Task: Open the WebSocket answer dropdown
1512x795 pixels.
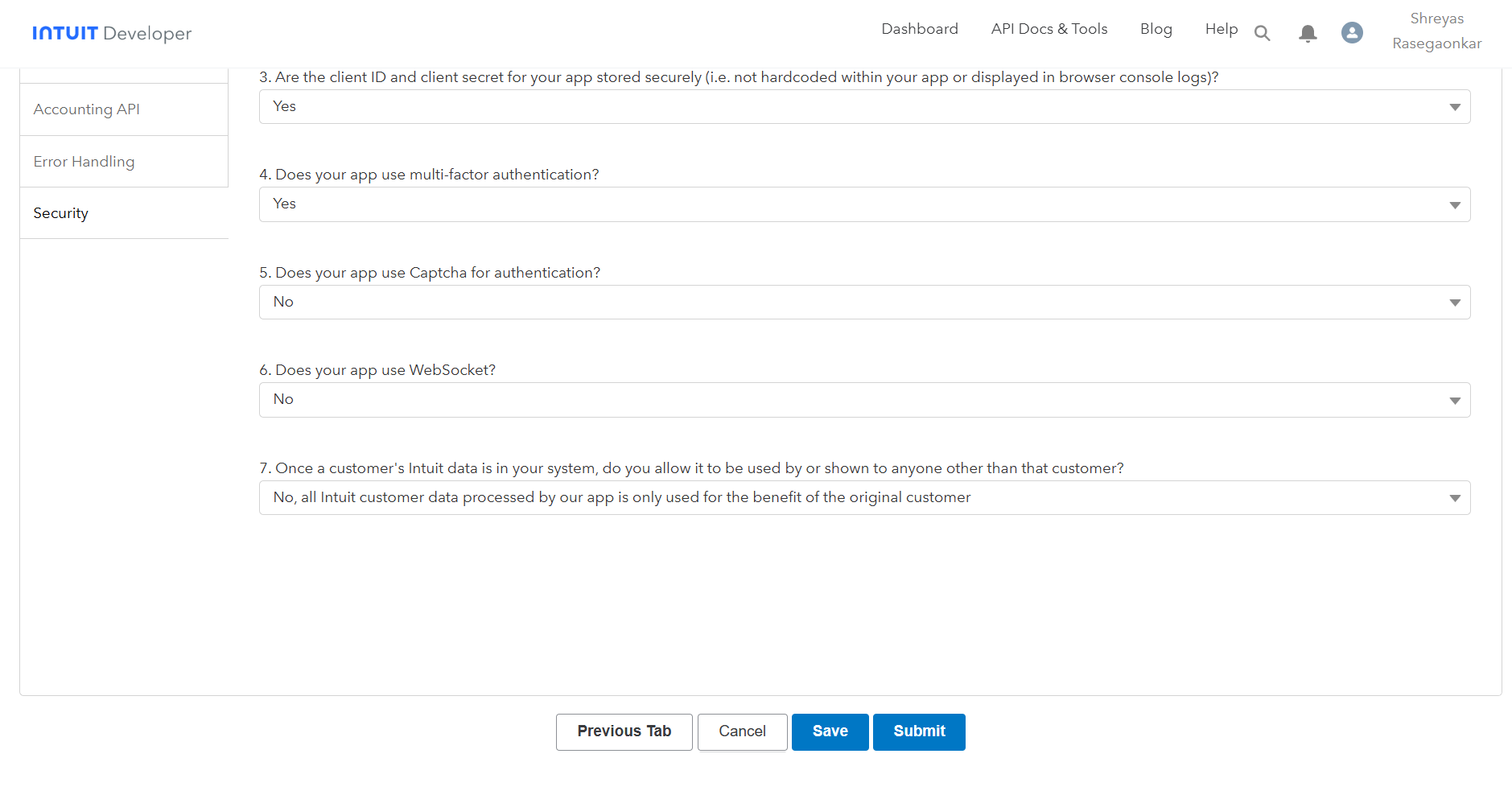Action: (864, 400)
